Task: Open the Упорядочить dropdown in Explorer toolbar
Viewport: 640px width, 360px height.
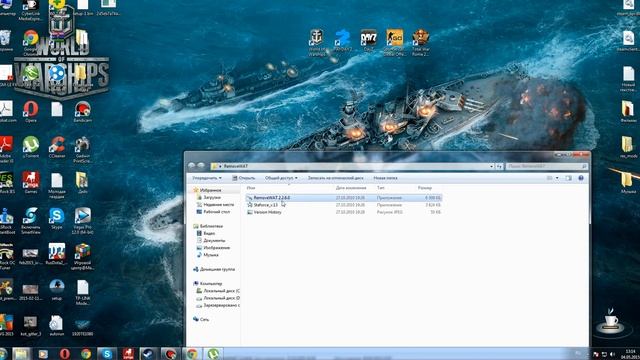Action: (207, 178)
